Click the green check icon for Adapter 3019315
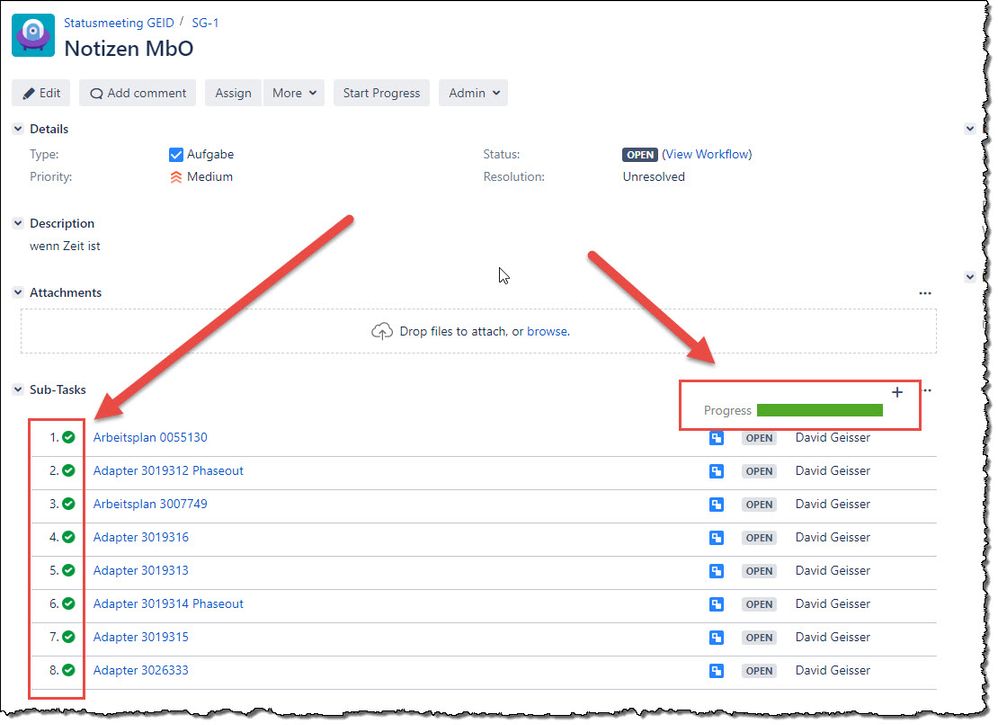 point(69,637)
